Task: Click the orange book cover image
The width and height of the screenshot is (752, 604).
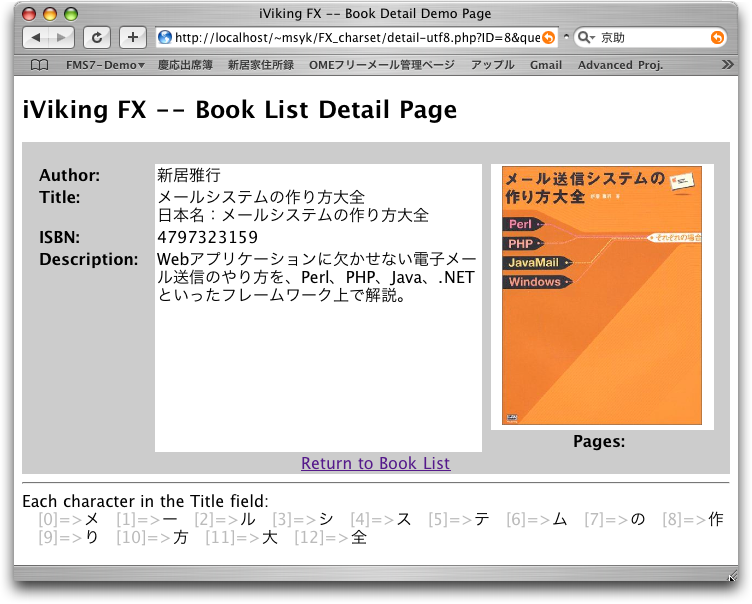Action: tap(601, 296)
